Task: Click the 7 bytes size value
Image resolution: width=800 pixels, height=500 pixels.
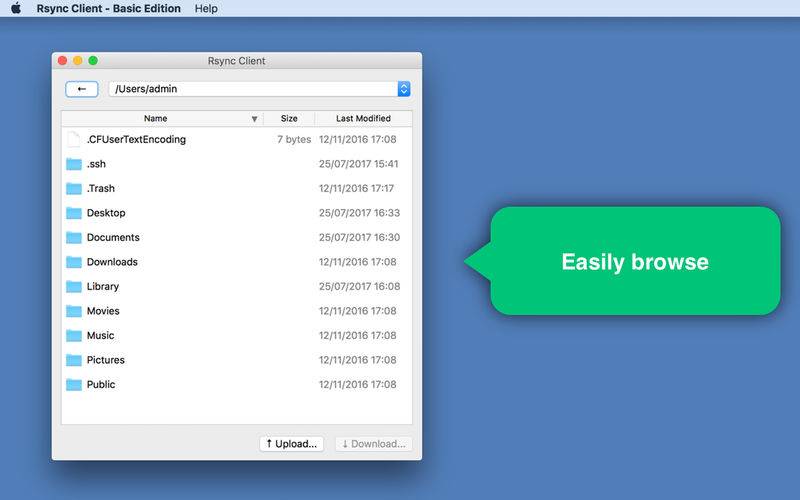Action: 294,139
